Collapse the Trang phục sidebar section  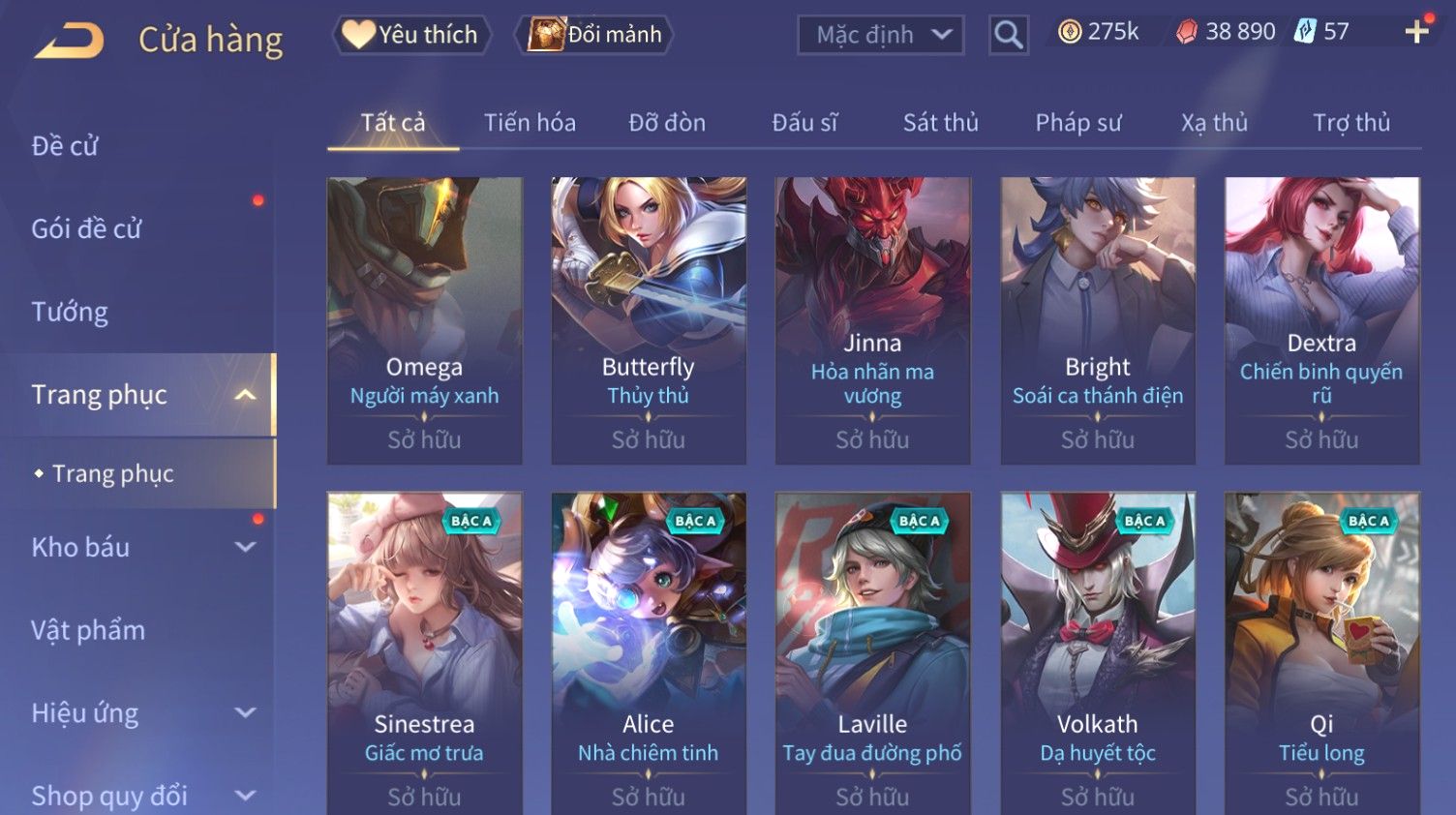tap(246, 395)
